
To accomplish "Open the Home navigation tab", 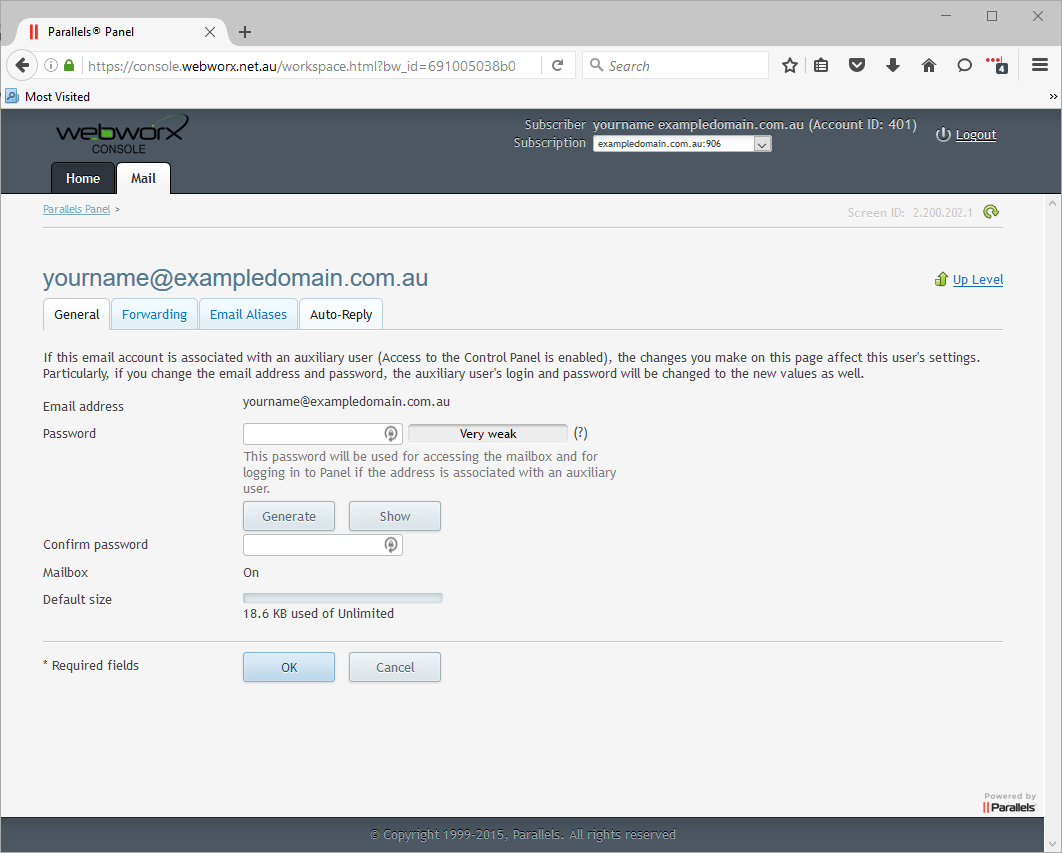I will 83,179.
